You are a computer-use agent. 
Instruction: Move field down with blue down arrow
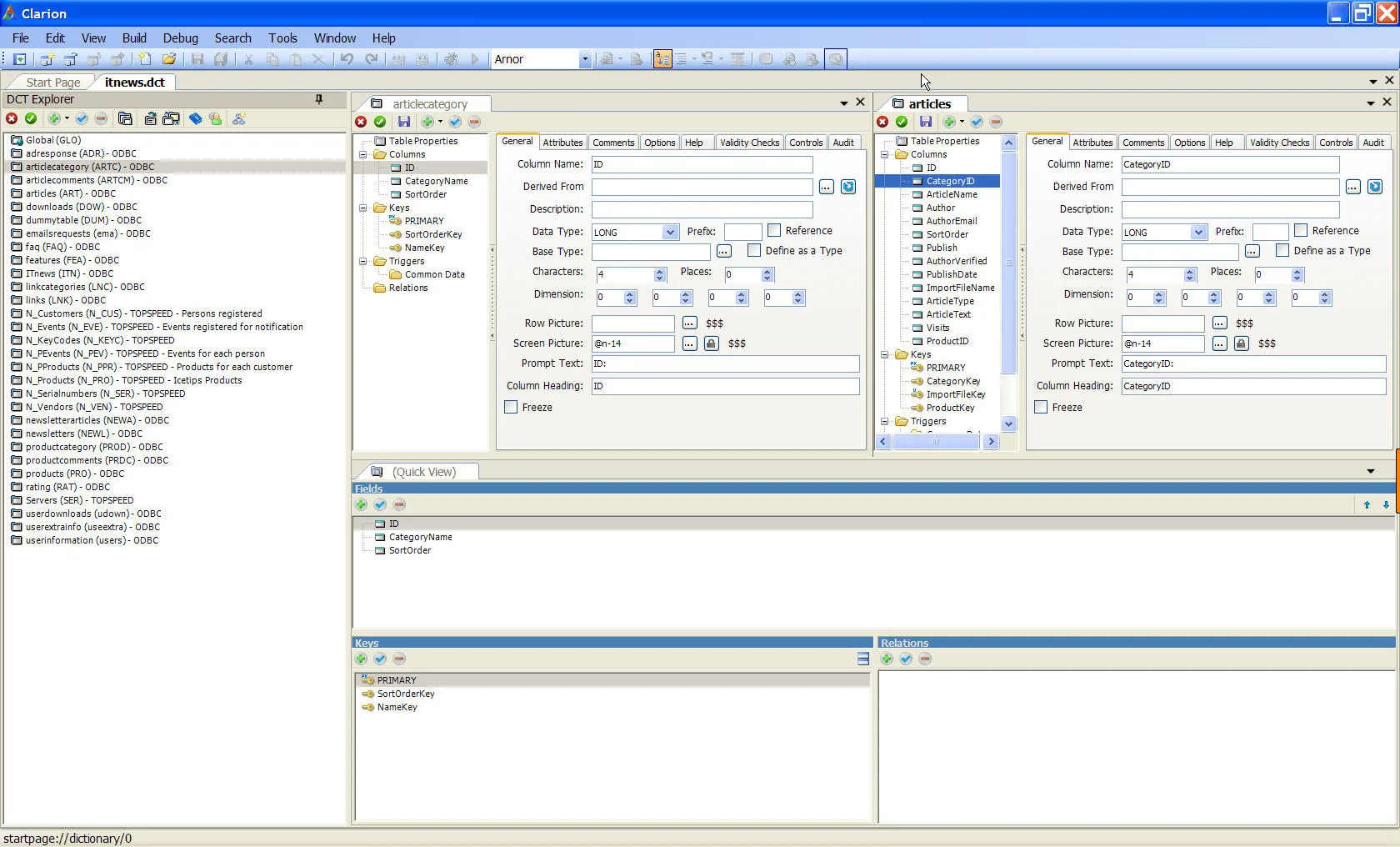pyautogui.click(x=1386, y=505)
